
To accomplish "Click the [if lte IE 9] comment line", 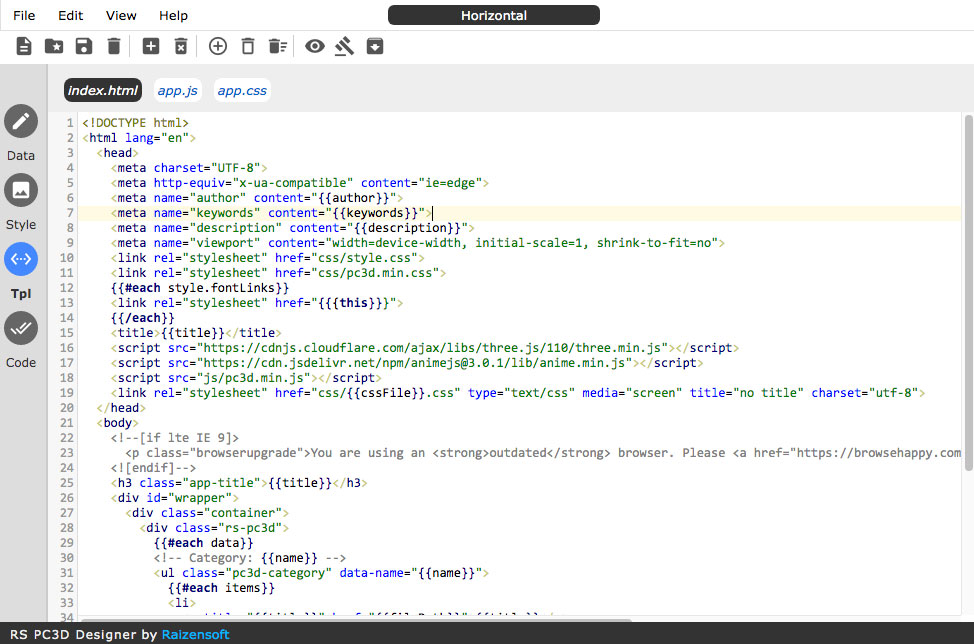I will 175,438.
